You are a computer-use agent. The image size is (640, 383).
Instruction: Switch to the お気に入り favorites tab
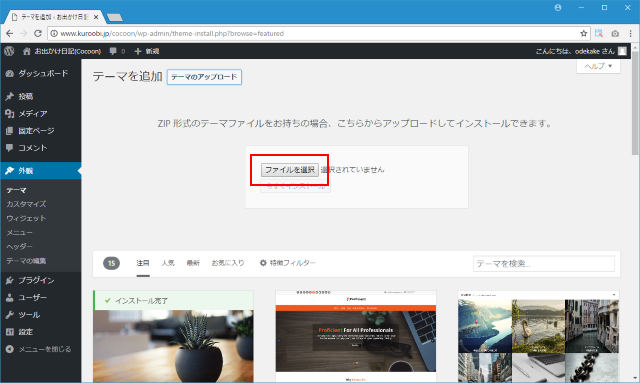[228, 263]
